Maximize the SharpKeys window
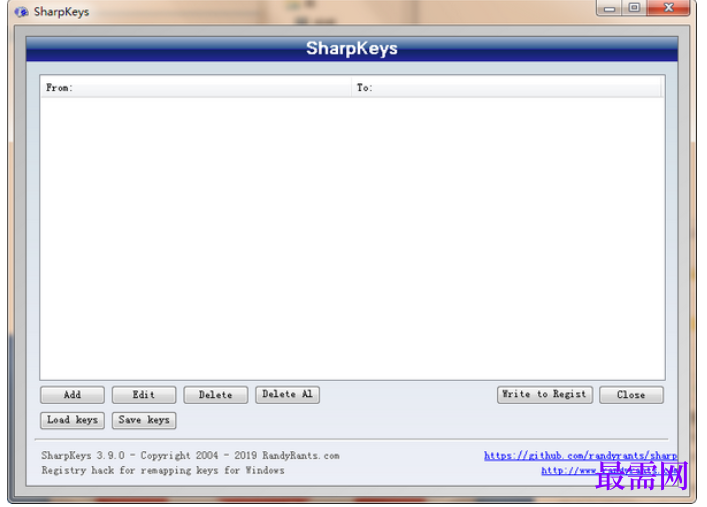707x507 pixels. (x=634, y=8)
